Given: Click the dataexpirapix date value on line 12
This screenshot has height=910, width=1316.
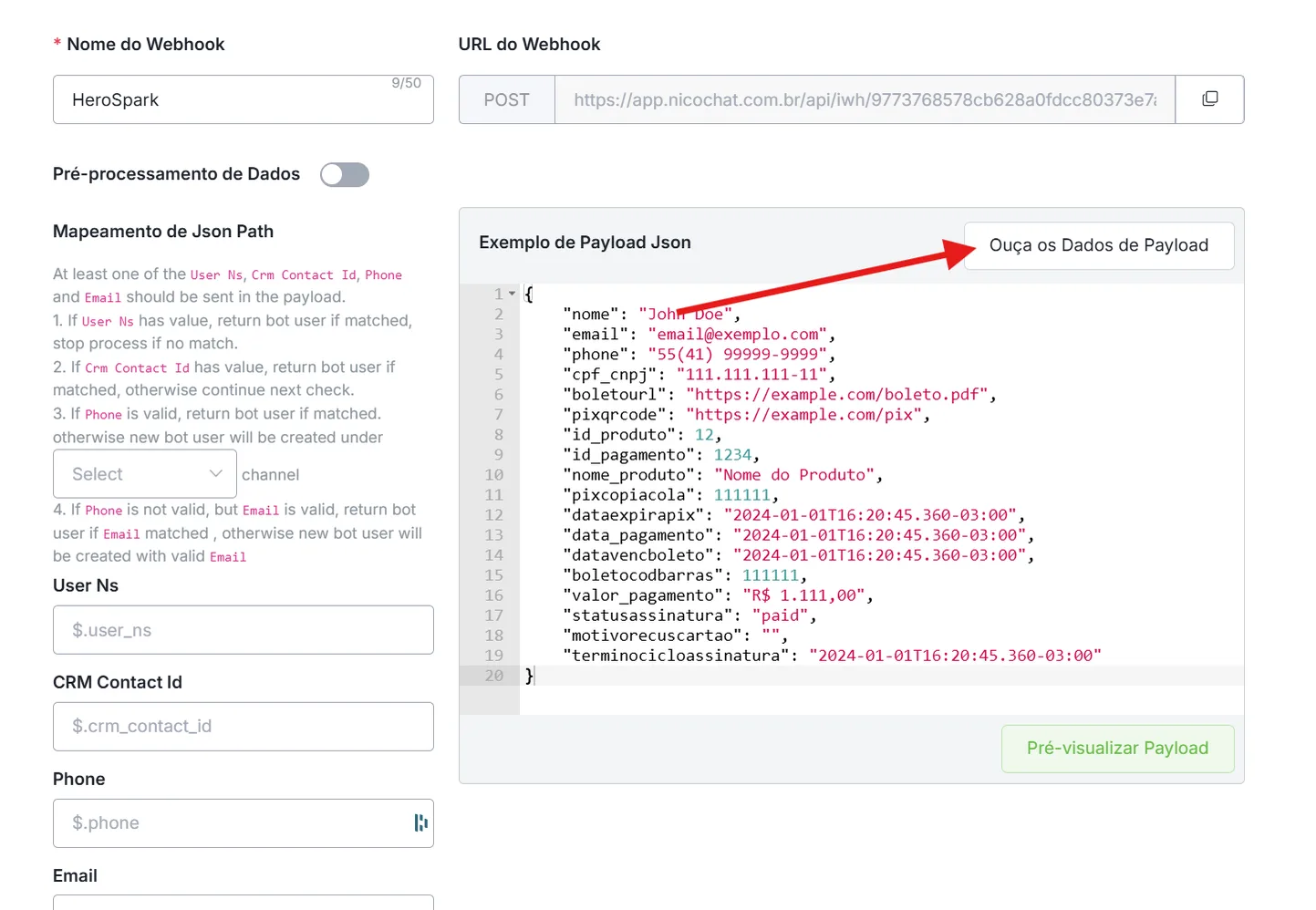Looking at the screenshot, I should (x=871, y=515).
